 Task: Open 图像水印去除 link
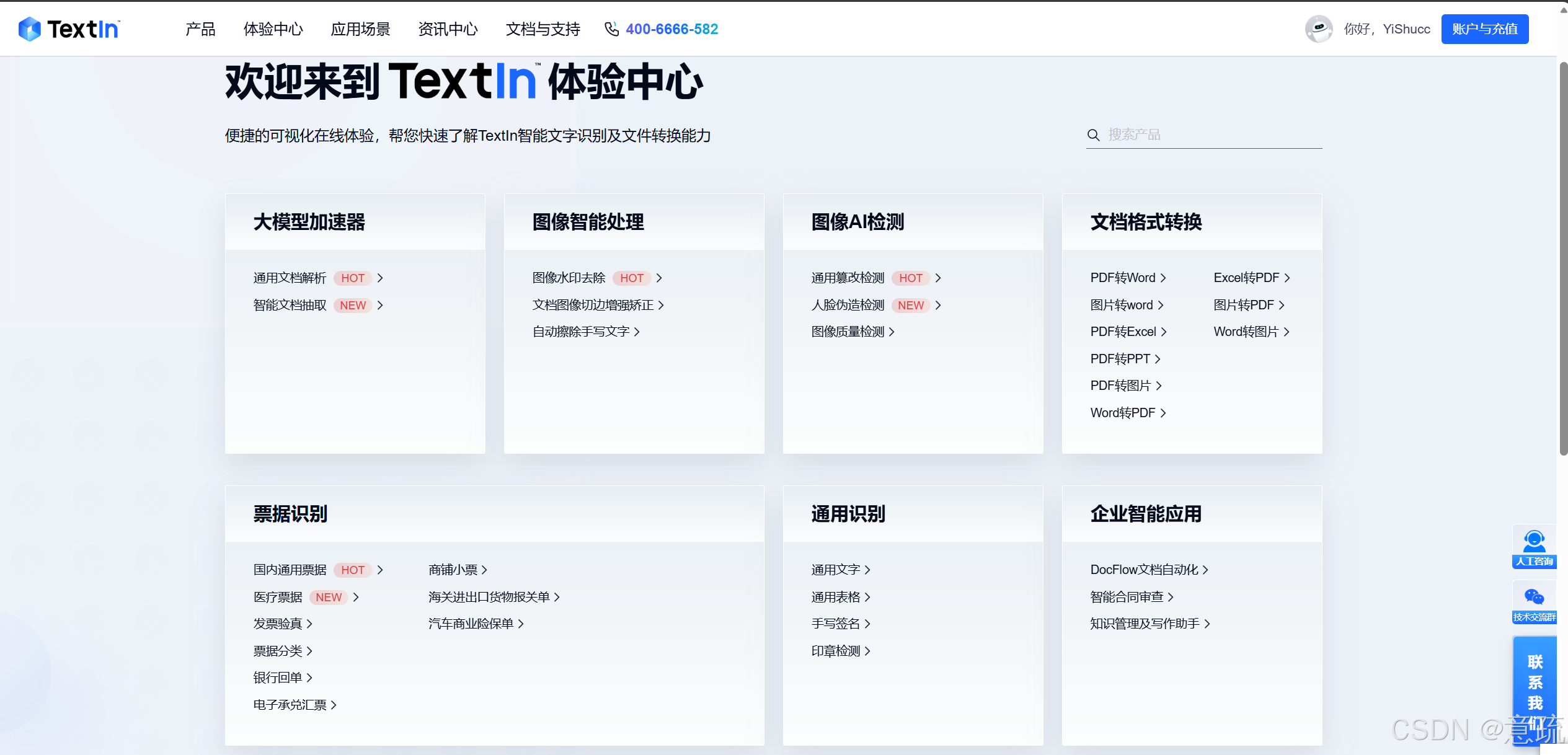(569, 278)
